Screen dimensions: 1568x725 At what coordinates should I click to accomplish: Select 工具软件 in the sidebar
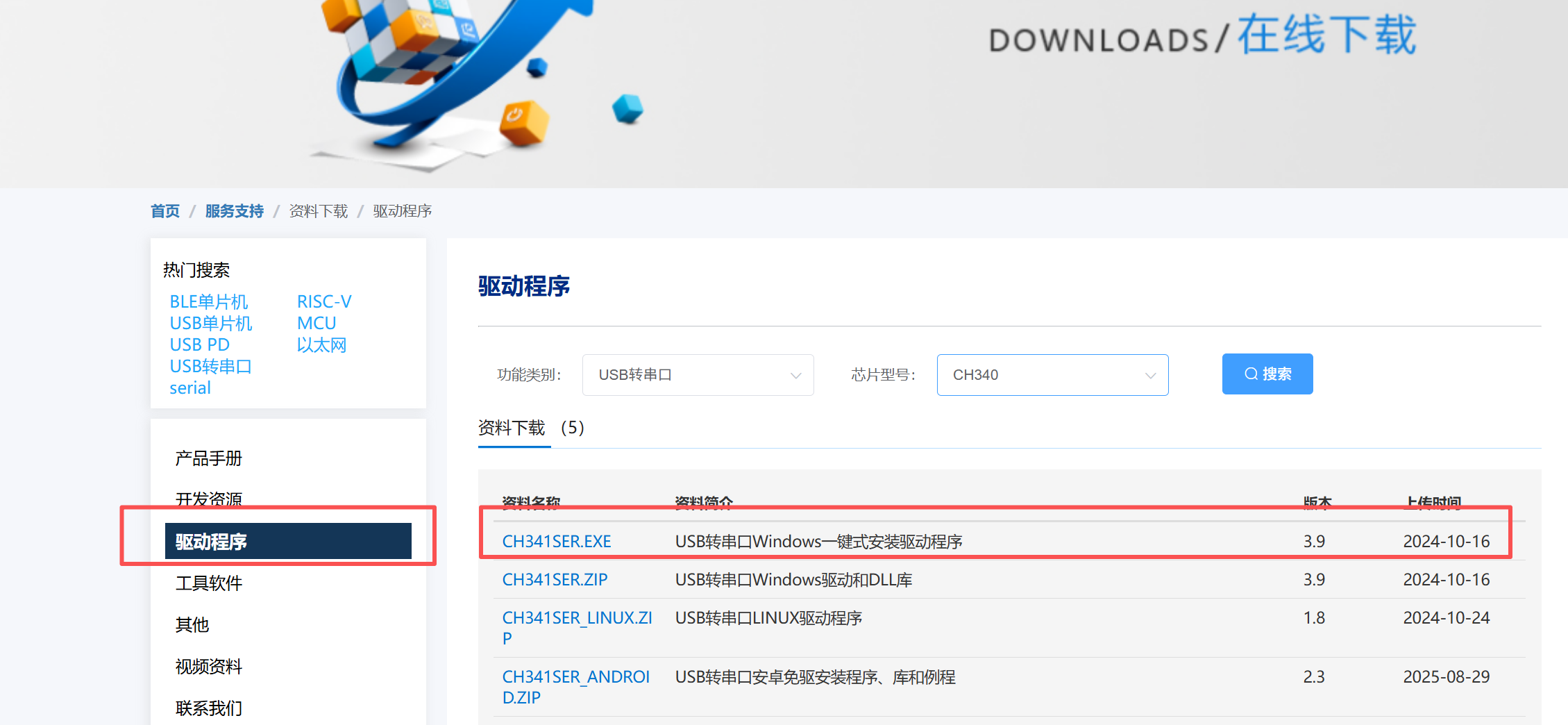(x=209, y=583)
